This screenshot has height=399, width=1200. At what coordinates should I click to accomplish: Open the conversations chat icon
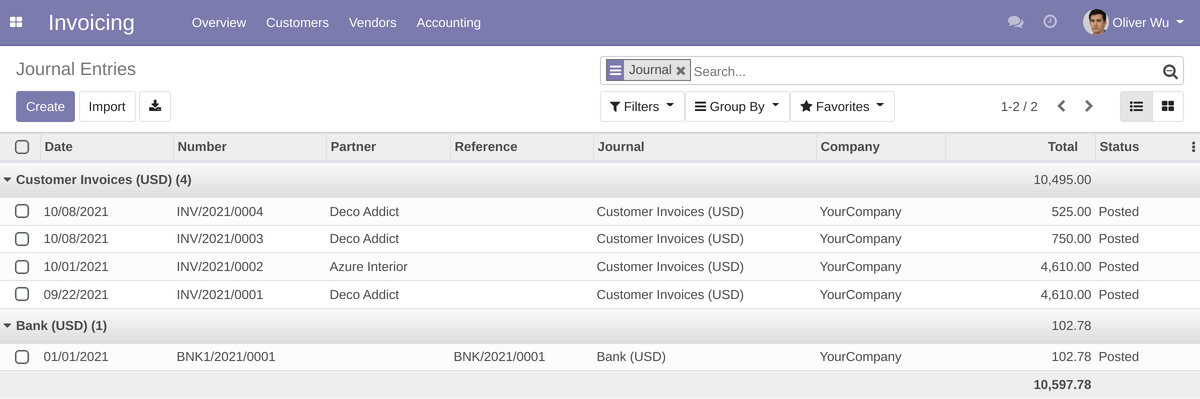coord(1015,22)
